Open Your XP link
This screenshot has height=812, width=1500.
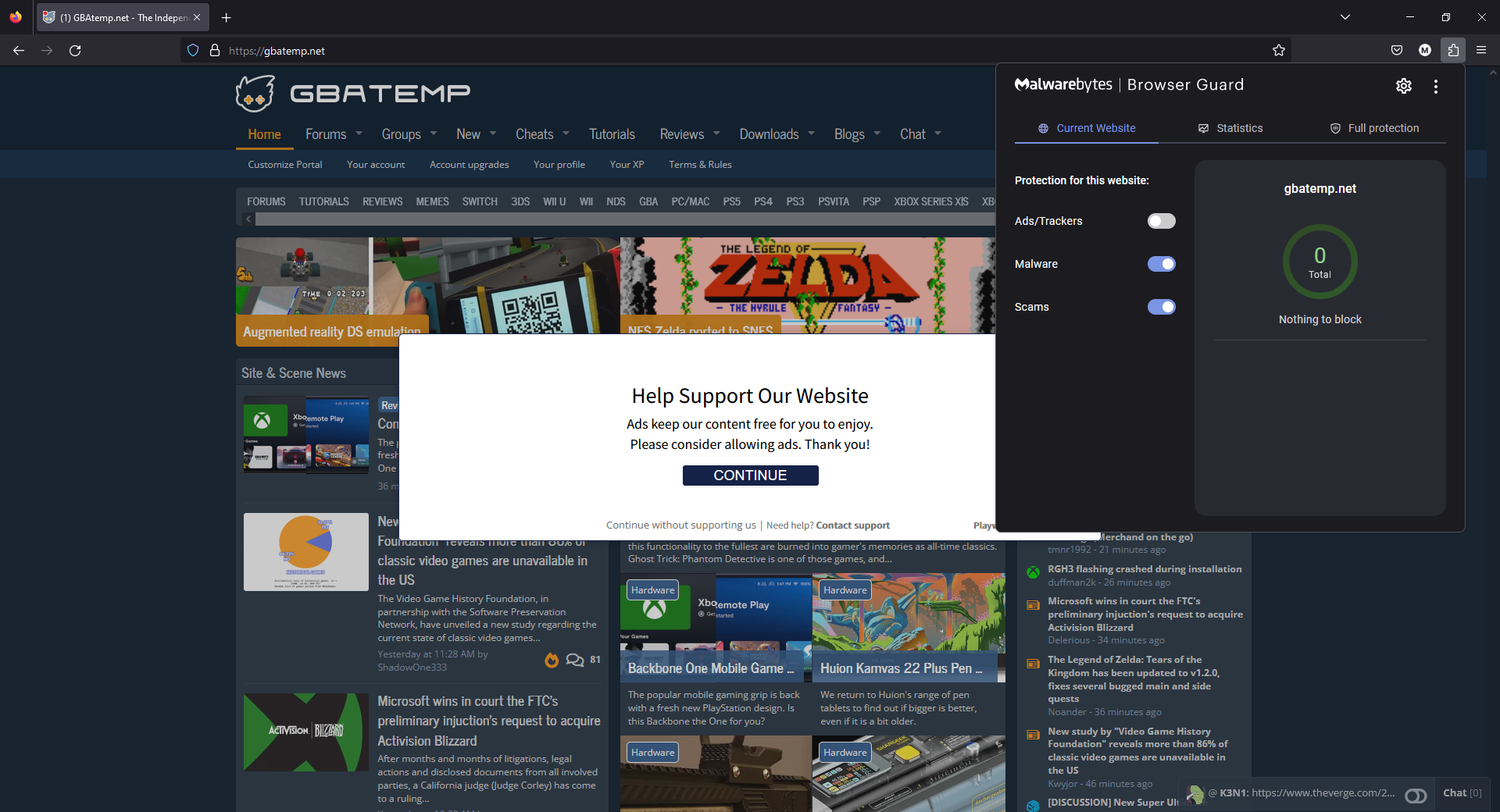627,165
